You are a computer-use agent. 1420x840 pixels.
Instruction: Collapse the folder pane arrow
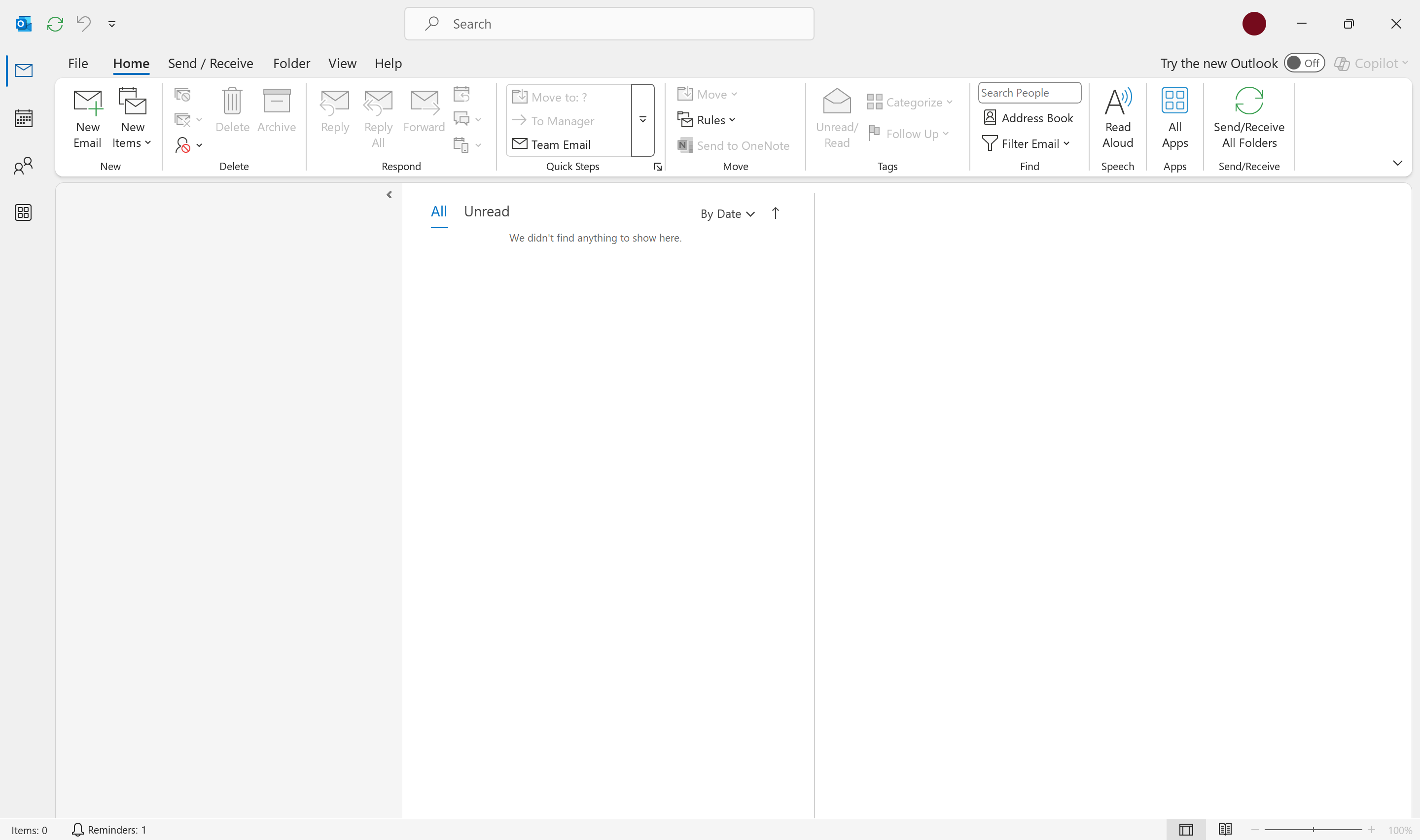[x=389, y=195]
